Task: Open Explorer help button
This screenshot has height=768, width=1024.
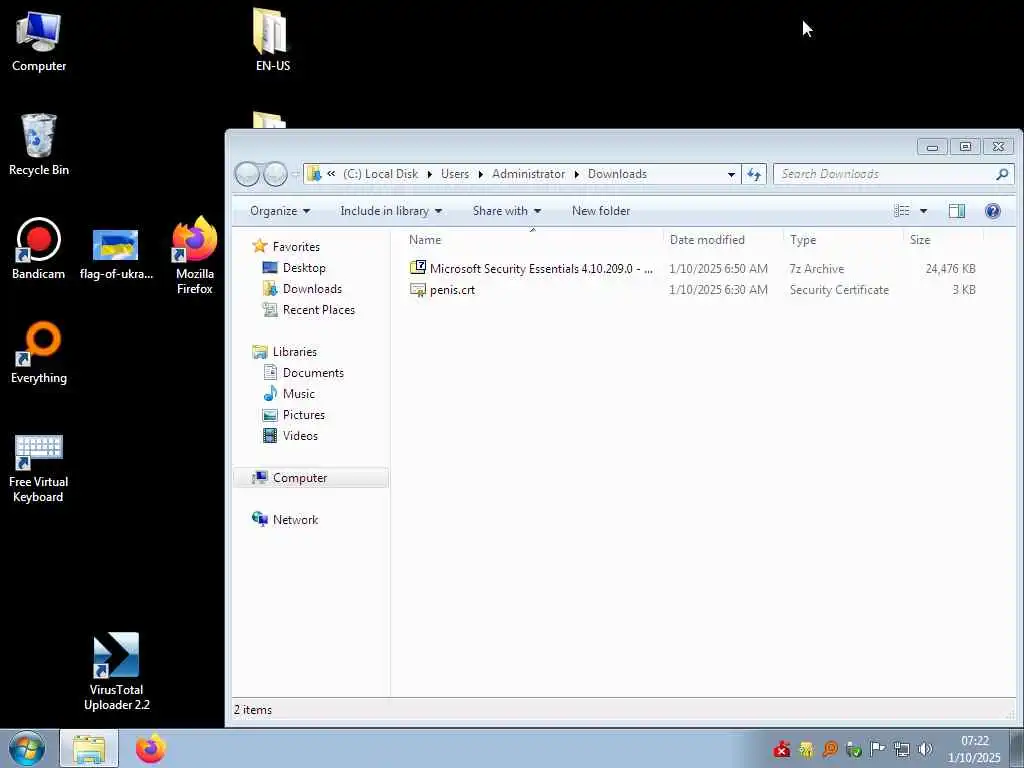Action: (x=993, y=210)
